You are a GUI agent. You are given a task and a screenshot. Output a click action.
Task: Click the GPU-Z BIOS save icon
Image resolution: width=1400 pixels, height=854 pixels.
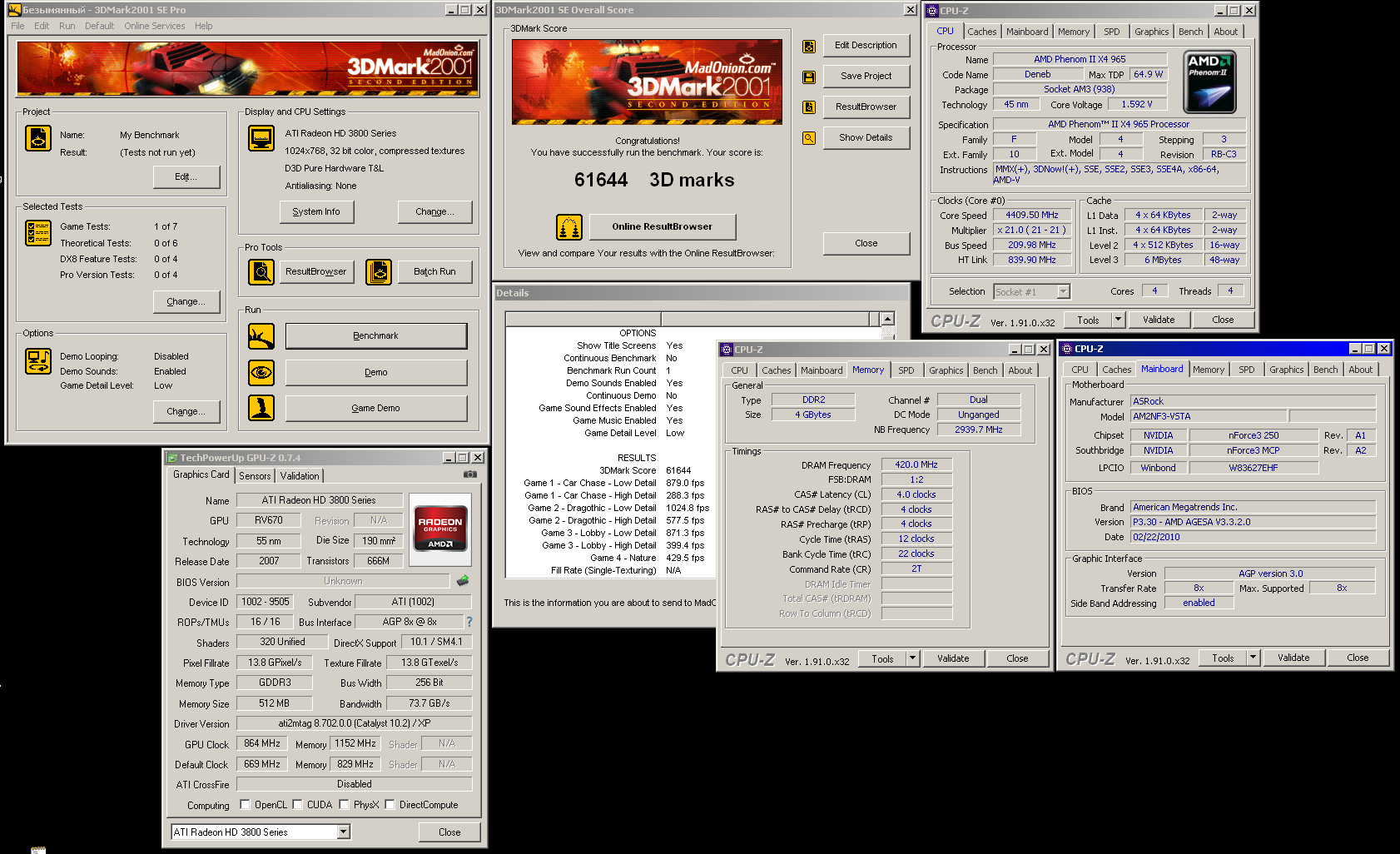click(x=463, y=581)
